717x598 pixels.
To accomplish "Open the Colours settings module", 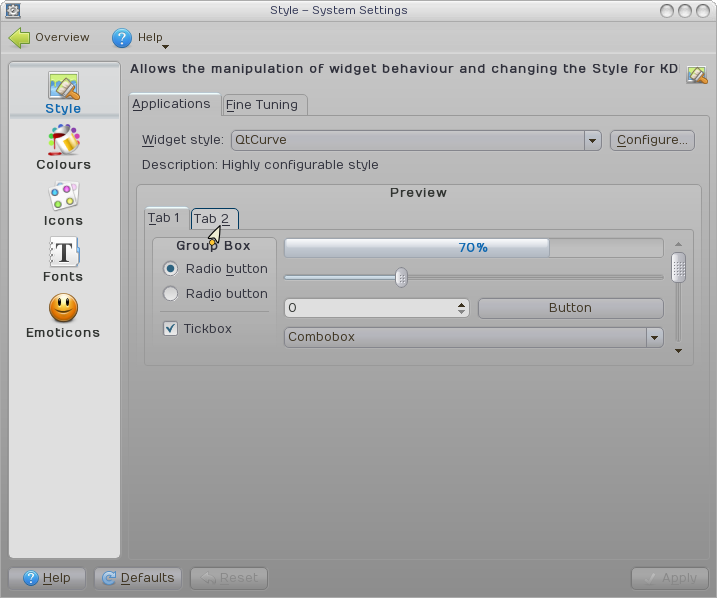I will tap(64, 148).
